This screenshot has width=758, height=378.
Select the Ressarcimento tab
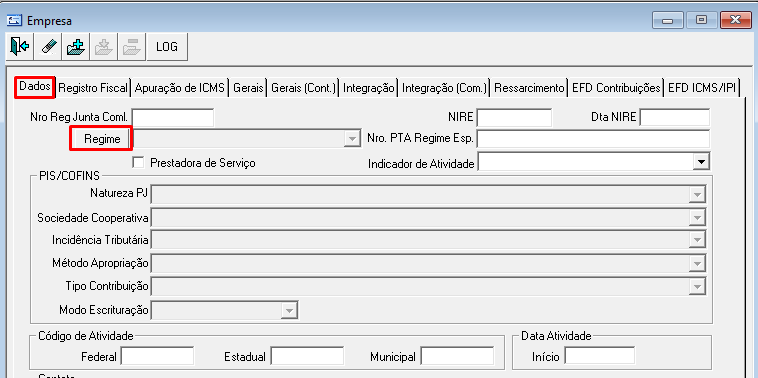529,88
